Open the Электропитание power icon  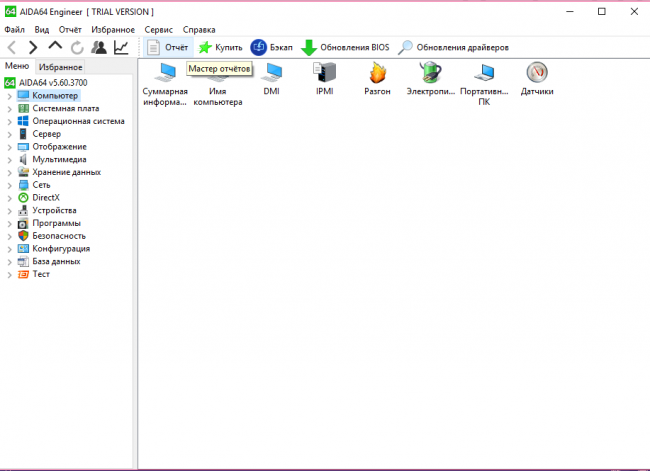click(430, 72)
